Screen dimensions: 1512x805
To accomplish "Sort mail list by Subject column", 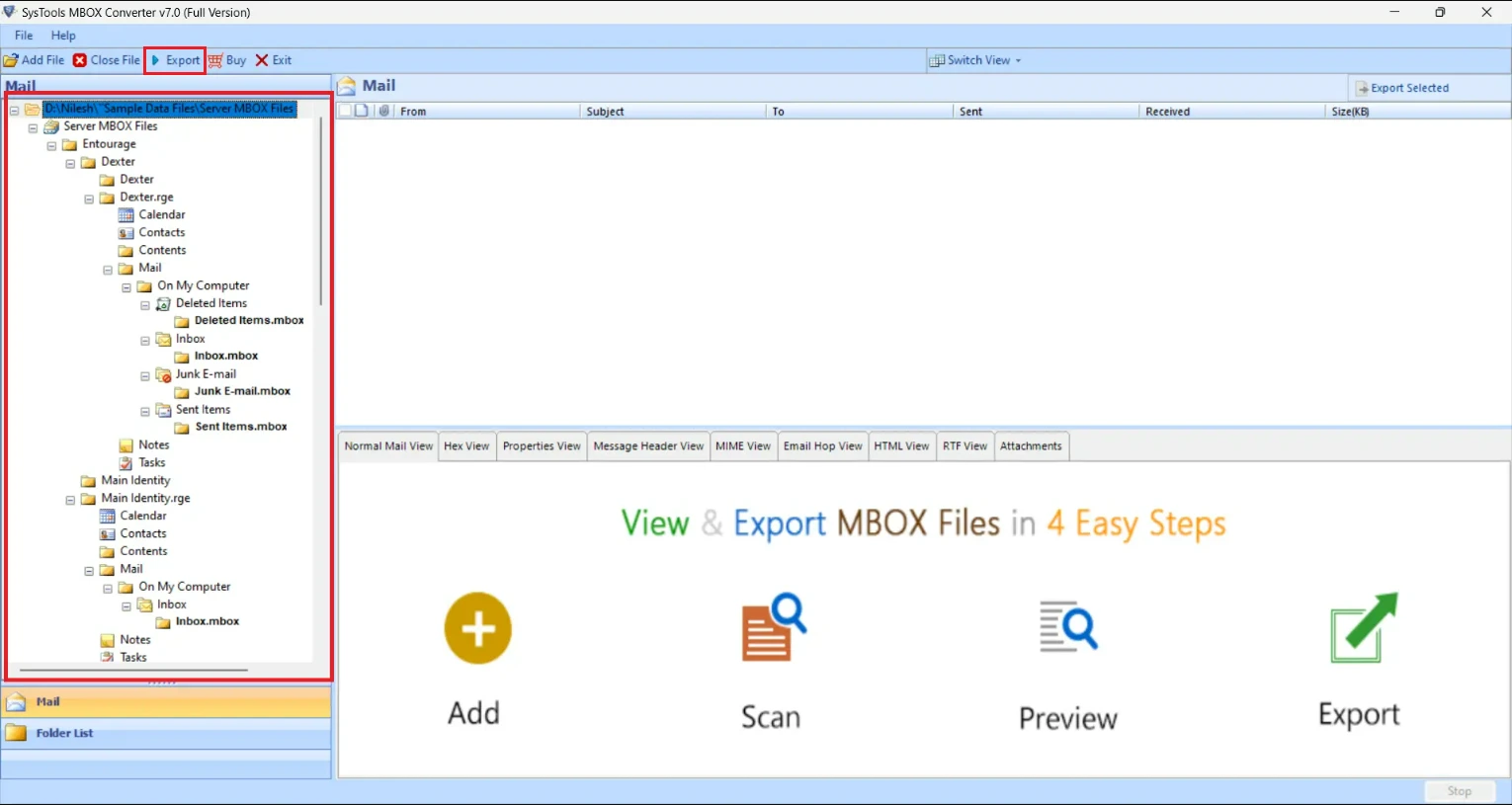I will point(672,112).
